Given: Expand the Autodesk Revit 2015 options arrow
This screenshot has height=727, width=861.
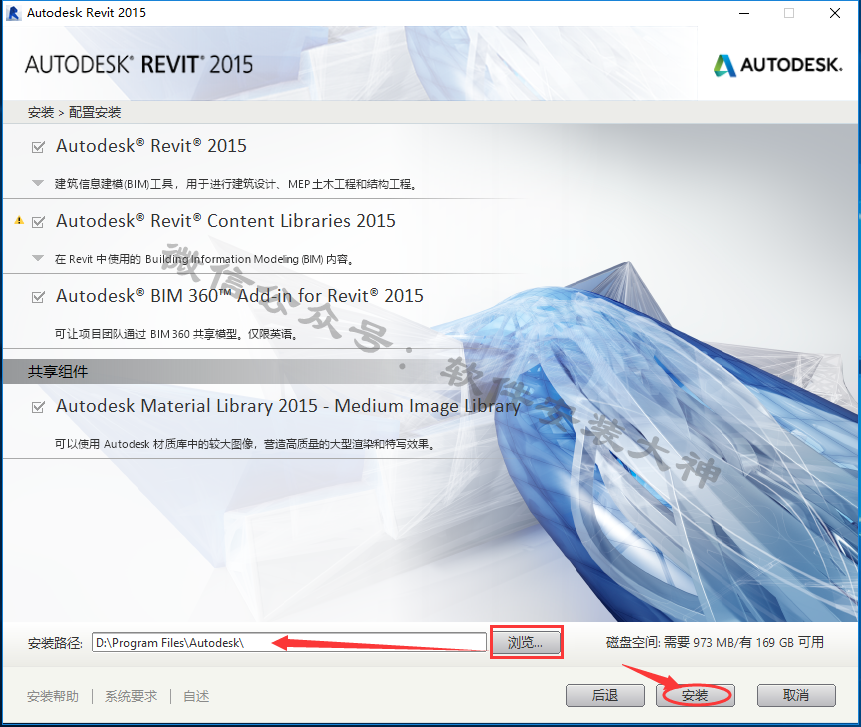Looking at the screenshot, I should tap(38, 183).
